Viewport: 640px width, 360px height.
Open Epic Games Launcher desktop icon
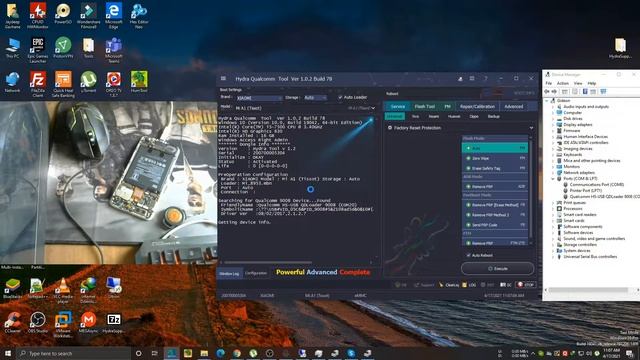click(x=38, y=50)
